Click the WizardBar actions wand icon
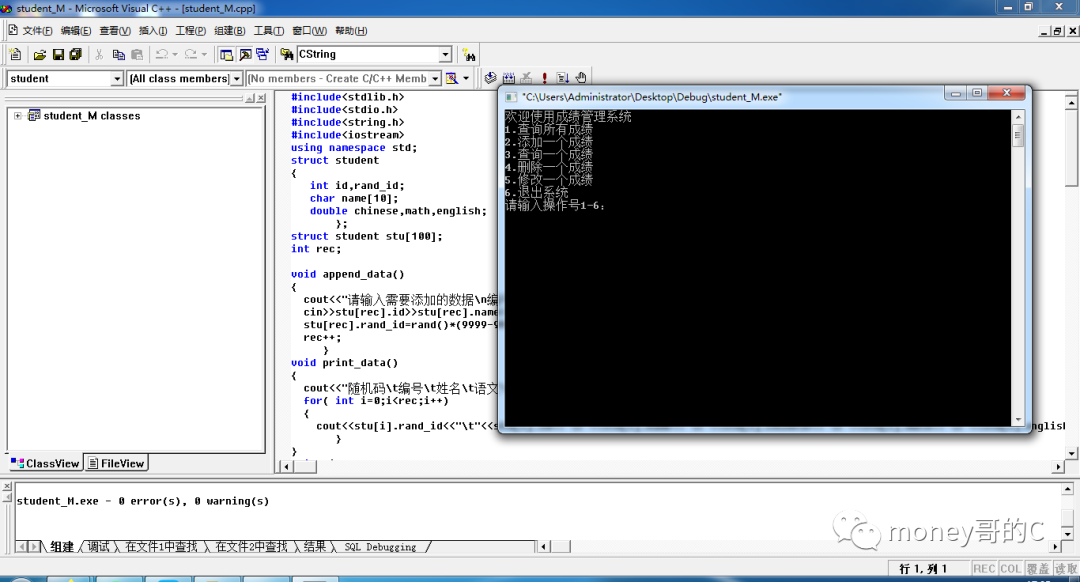This screenshot has width=1080, height=582. point(452,79)
